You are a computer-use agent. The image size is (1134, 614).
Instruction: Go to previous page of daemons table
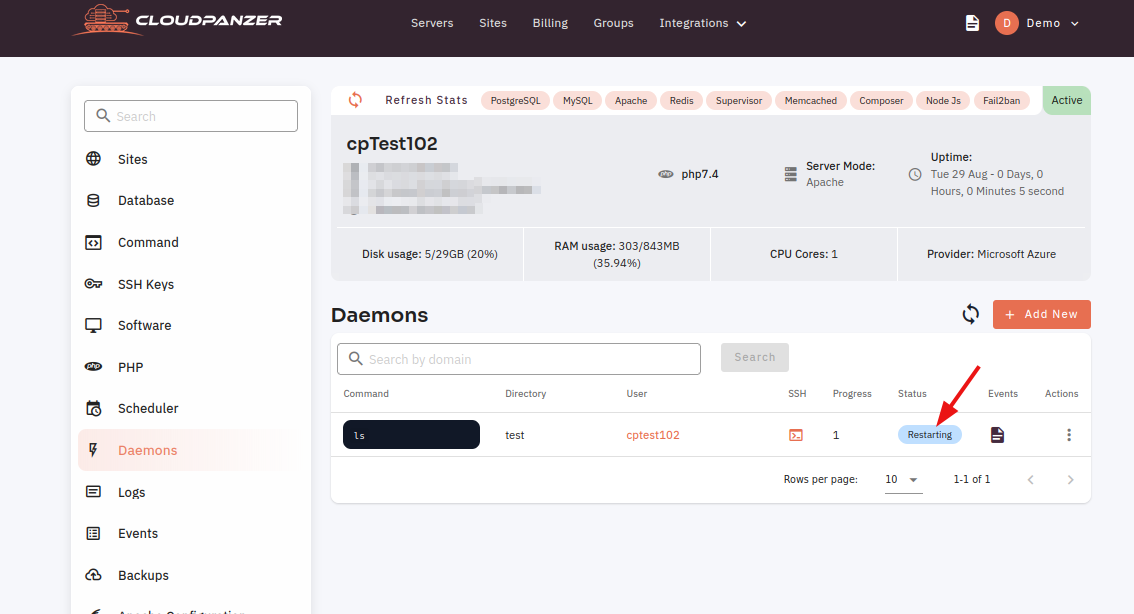1031,479
